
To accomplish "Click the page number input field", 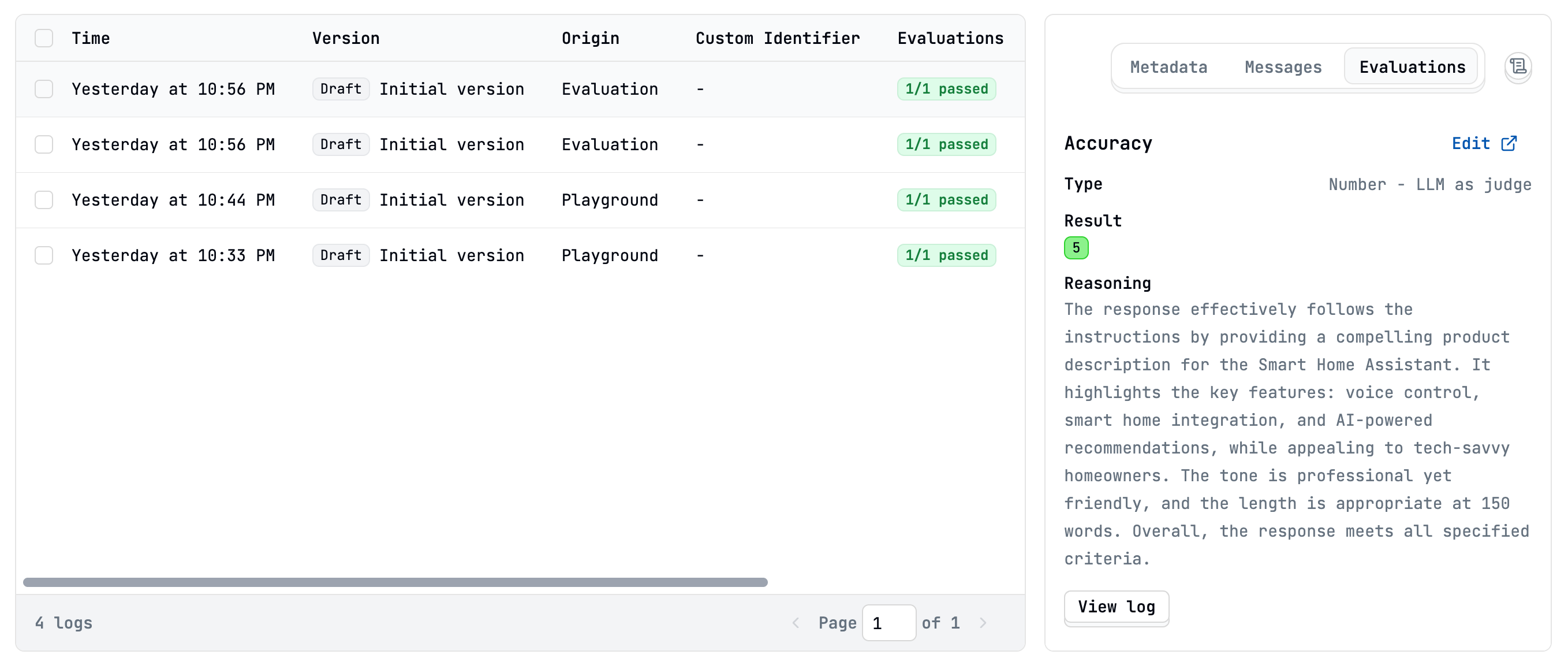I will (889, 623).
